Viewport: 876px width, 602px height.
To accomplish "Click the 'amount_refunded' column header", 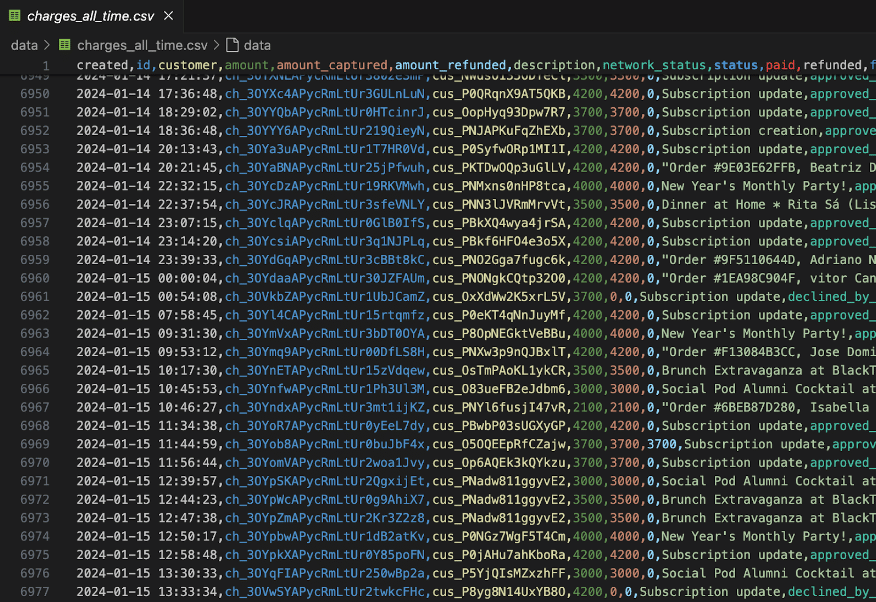I will (x=450, y=65).
